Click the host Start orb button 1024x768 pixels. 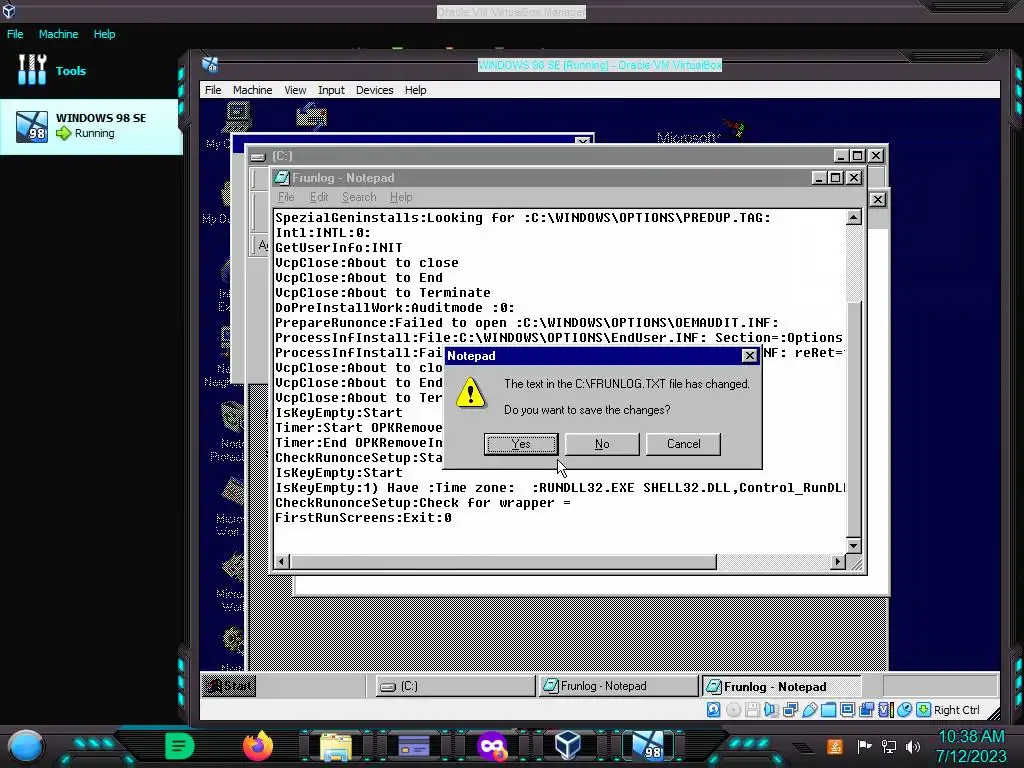coord(26,746)
